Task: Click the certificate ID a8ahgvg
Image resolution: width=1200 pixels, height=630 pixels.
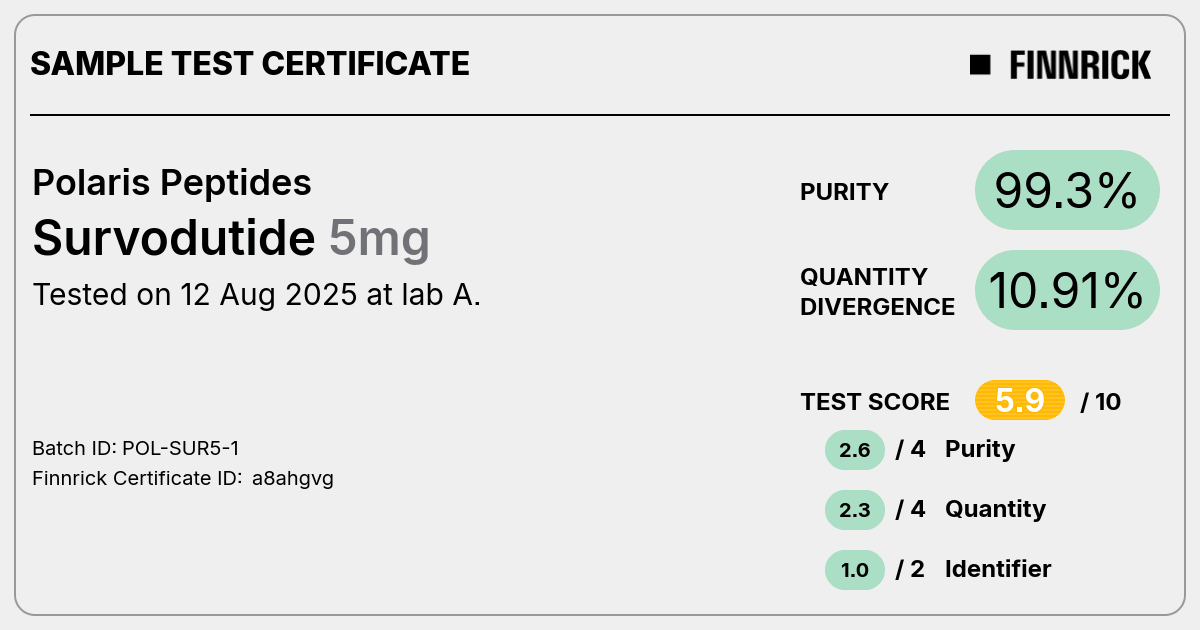Action: [x=293, y=479]
